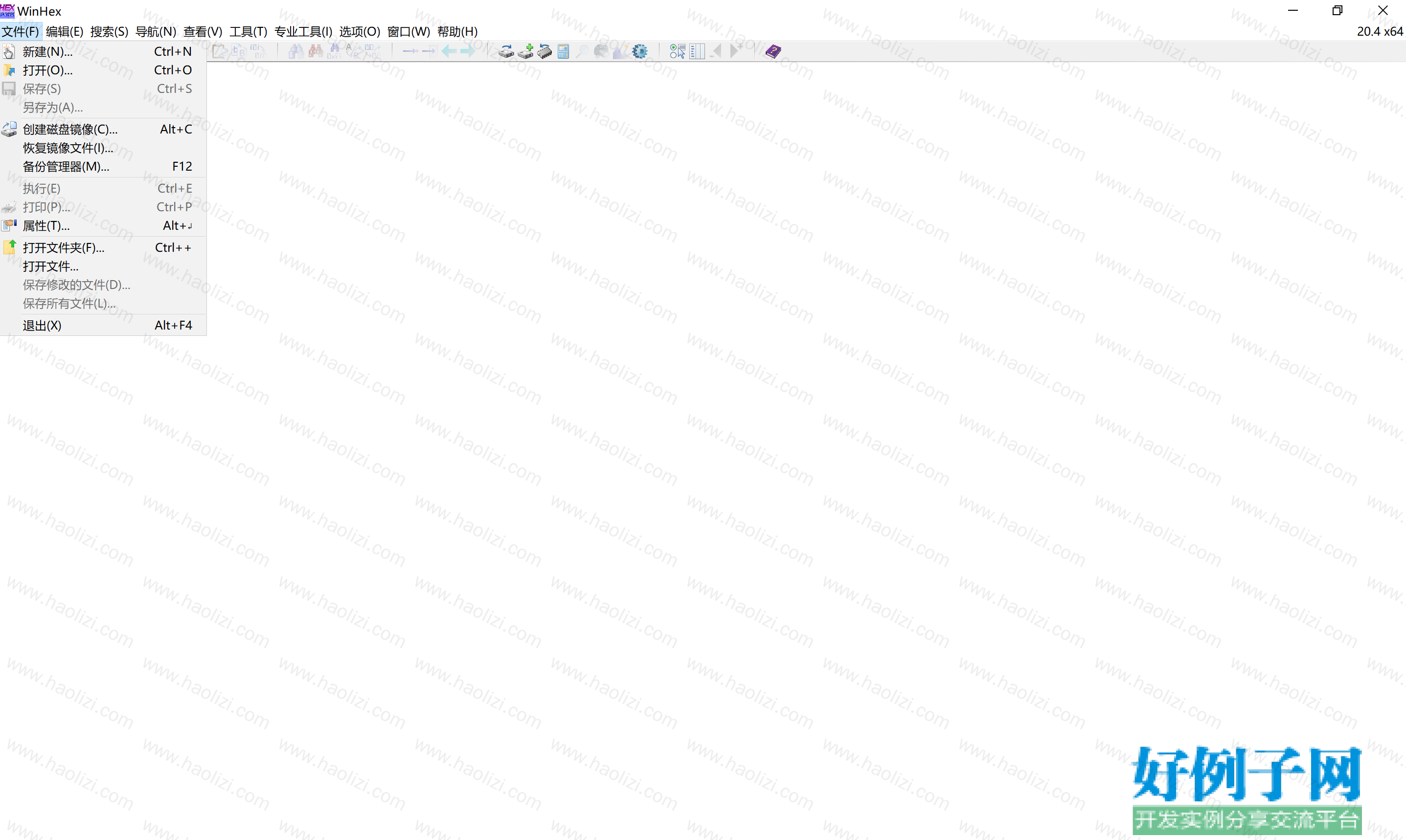This screenshot has height=840, width=1406.
Task: Open 属性(T)... from the file menu
Action: [103, 226]
